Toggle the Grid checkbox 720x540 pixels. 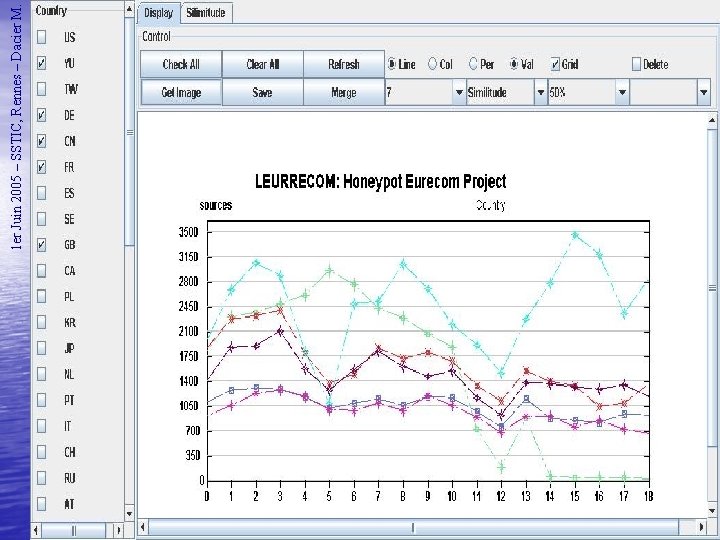tap(555, 64)
